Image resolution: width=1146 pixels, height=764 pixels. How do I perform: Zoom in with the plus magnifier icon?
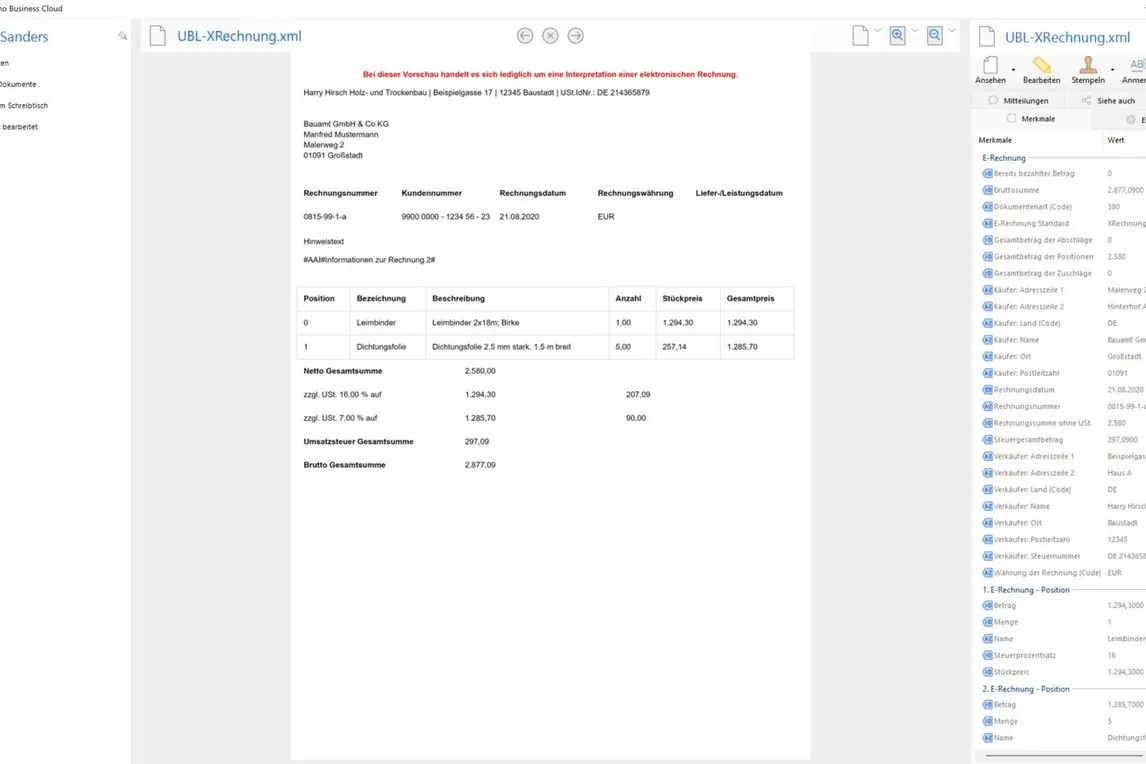[x=898, y=35]
